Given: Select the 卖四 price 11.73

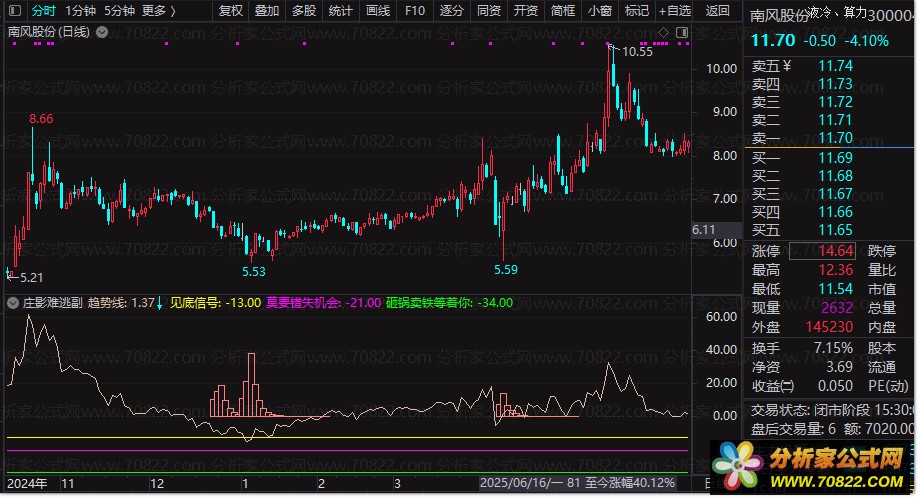Looking at the screenshot, I should point(836,84).
